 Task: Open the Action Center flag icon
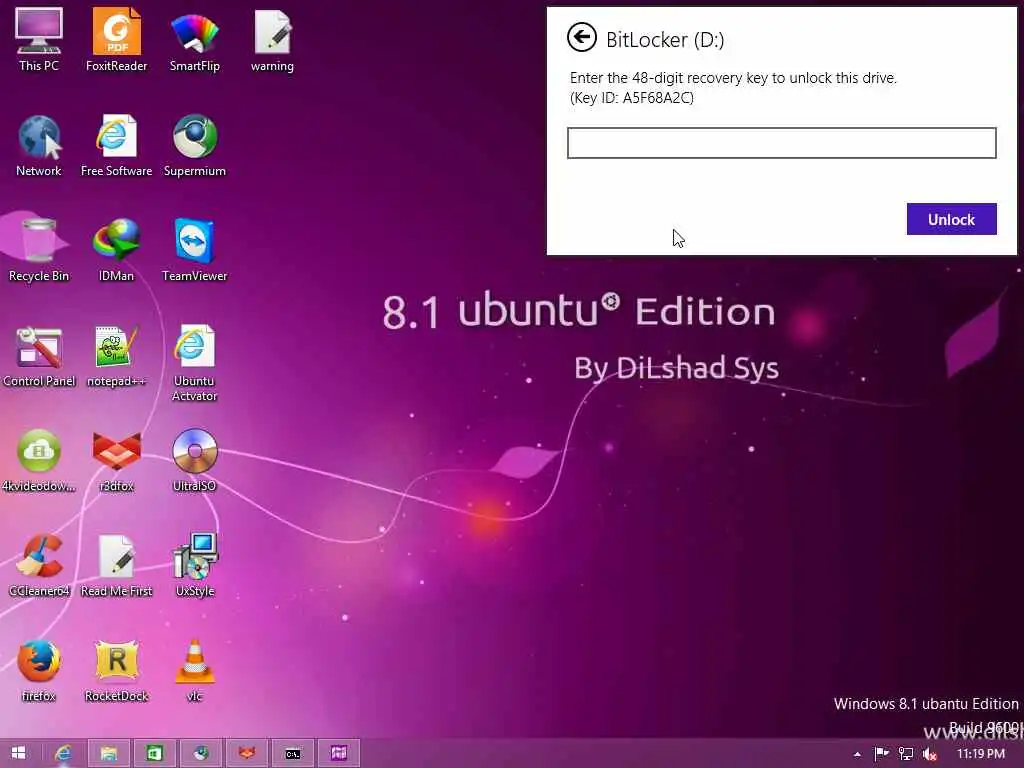[881, 754]
